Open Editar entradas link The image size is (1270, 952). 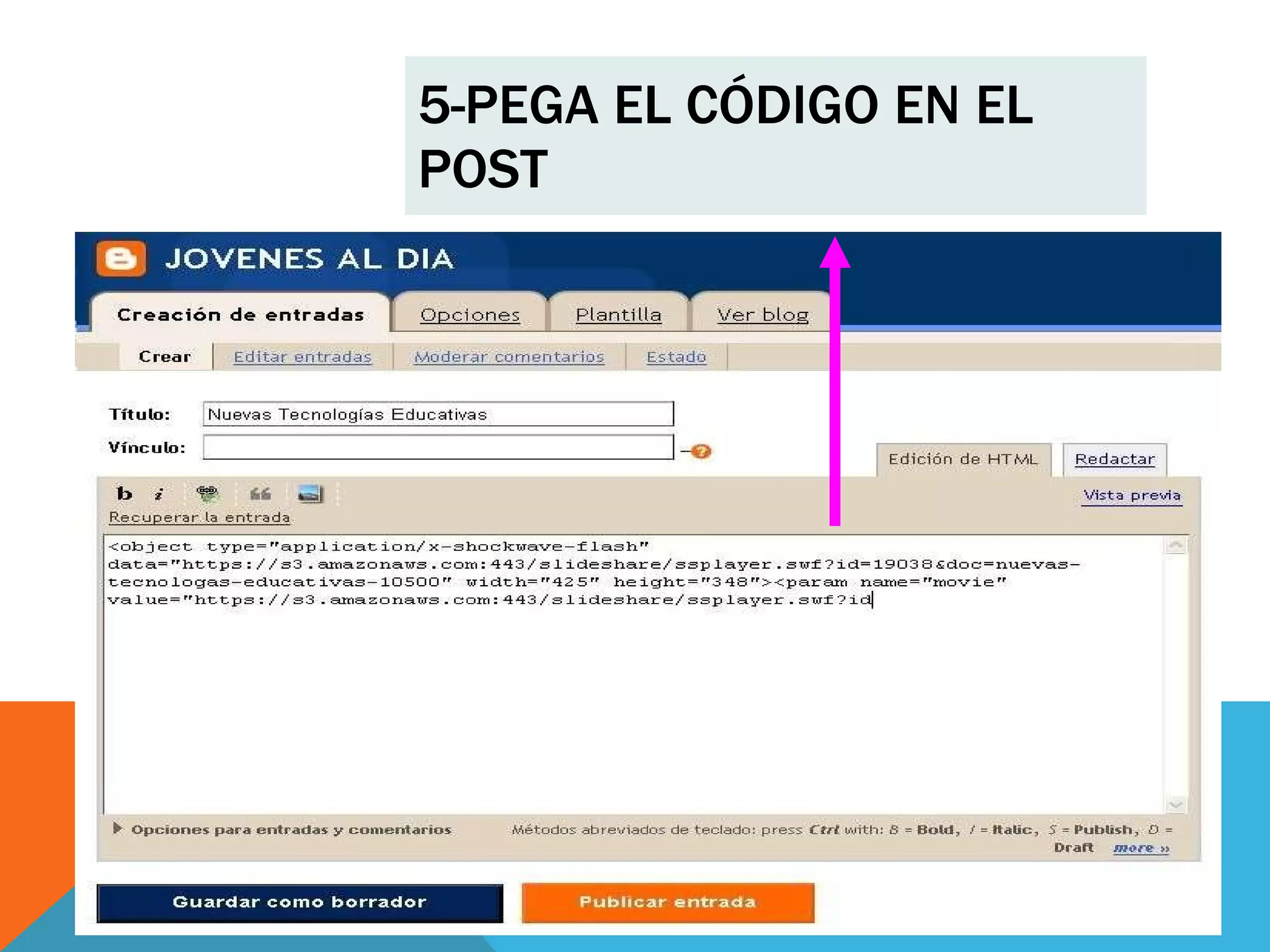[x=303, y=357]
